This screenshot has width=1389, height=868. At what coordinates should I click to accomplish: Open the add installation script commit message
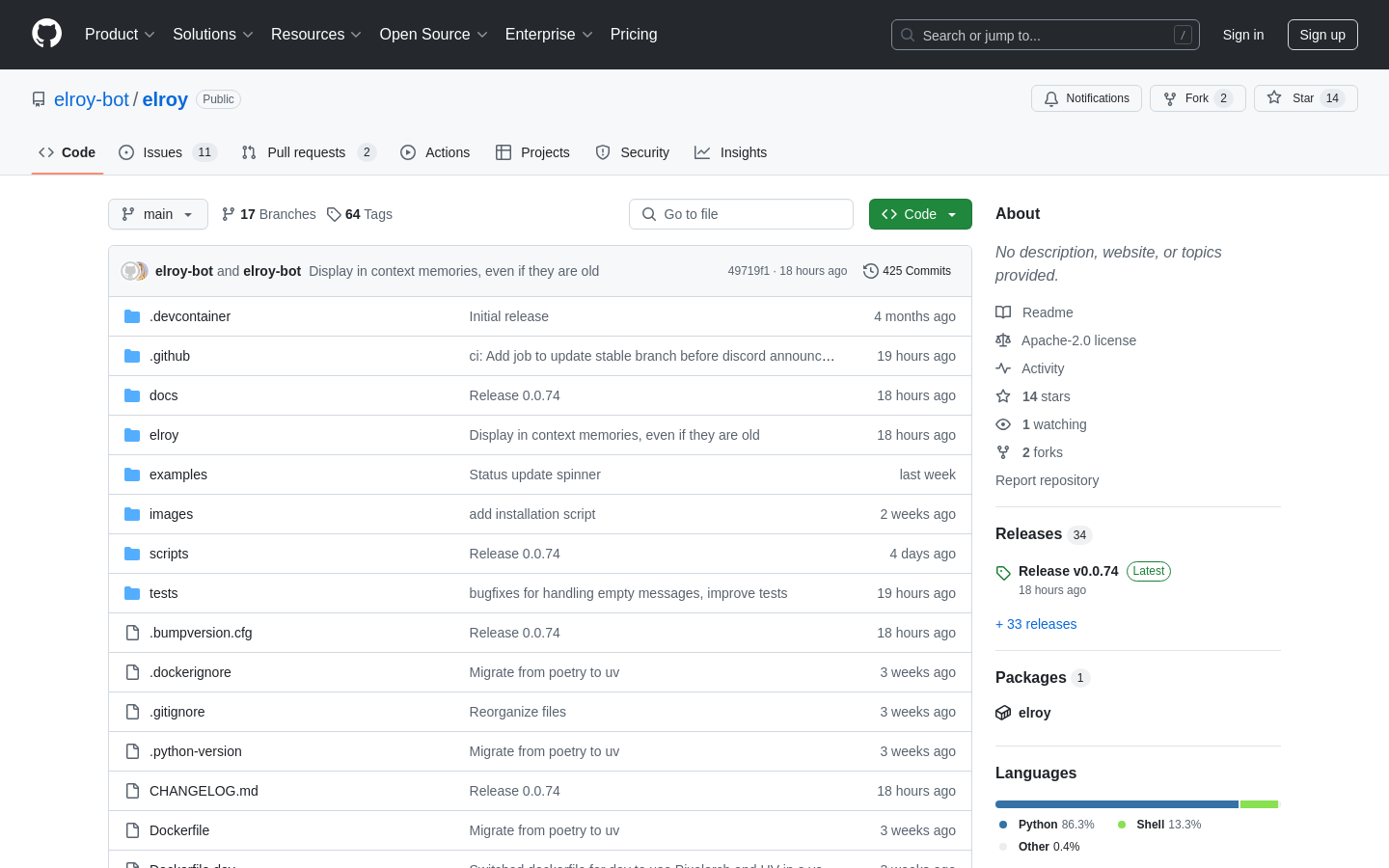[531, 514]
